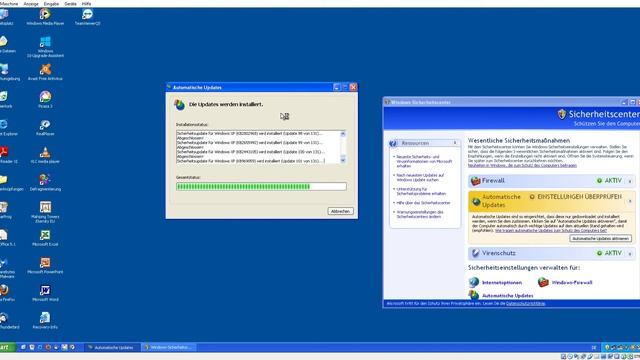The image size is (640, 360).
Task: Open Automatische Updates link under Sicherheitseinstellungen
Action: [508, 296]
